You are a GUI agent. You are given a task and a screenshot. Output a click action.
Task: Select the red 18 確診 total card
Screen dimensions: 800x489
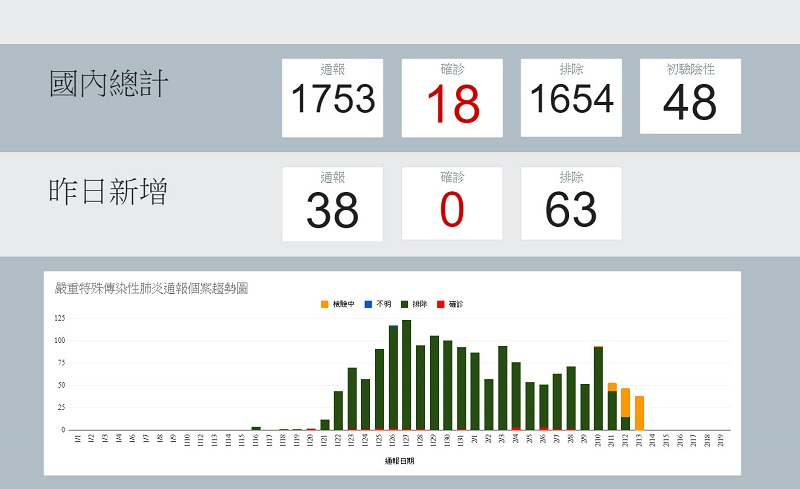(452, 98)
